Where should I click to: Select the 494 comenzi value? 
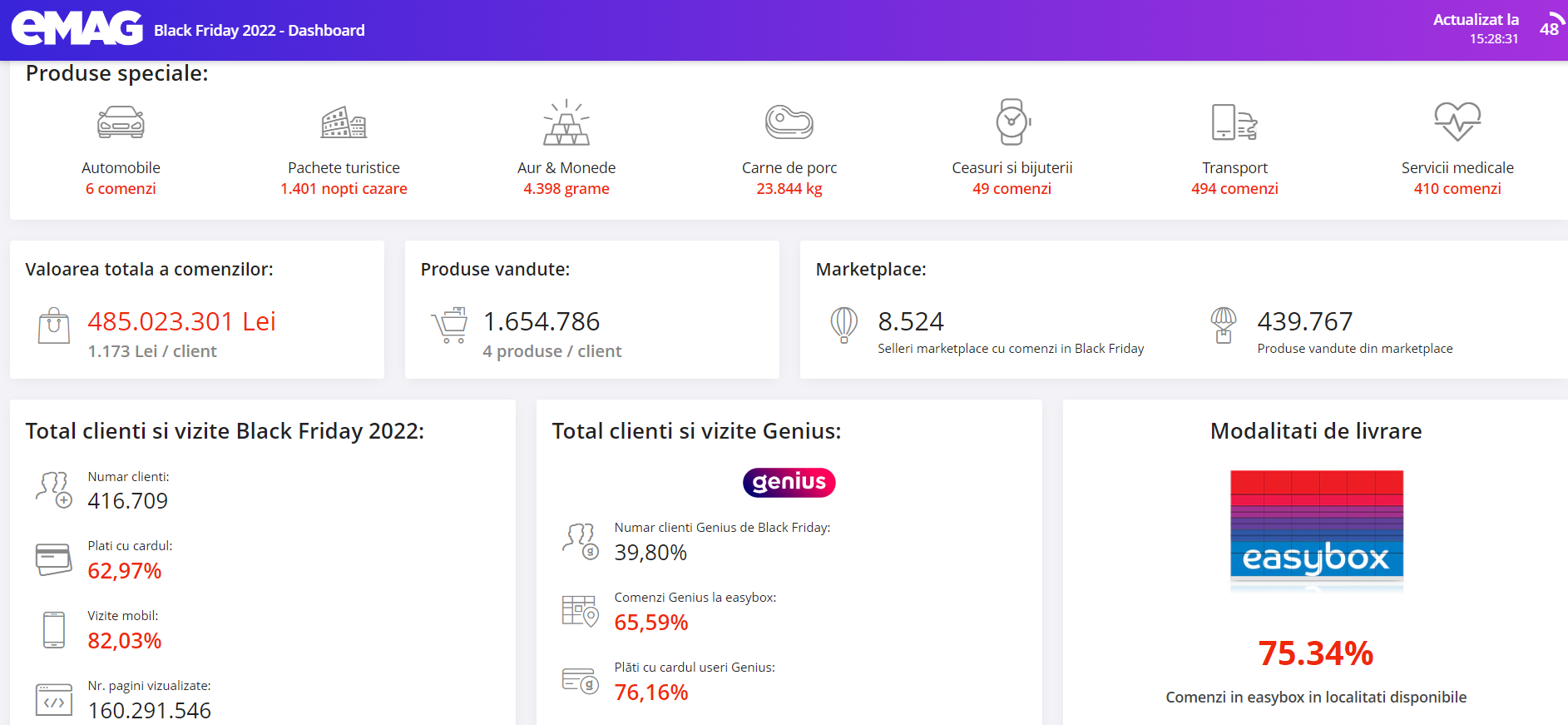[x=1234, y=189]
